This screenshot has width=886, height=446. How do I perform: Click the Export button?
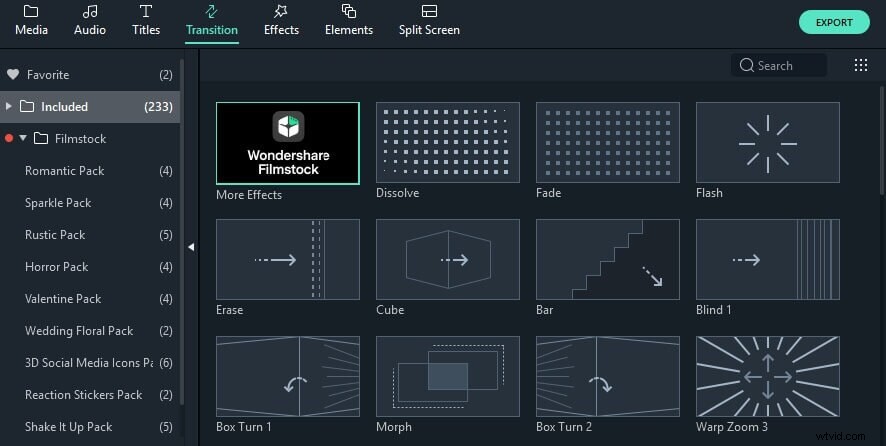834,22
